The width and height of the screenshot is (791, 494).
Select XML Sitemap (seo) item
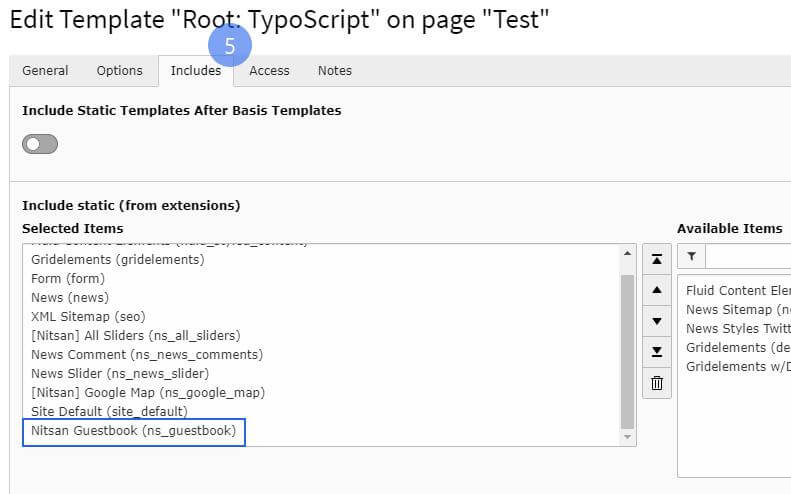89,316
